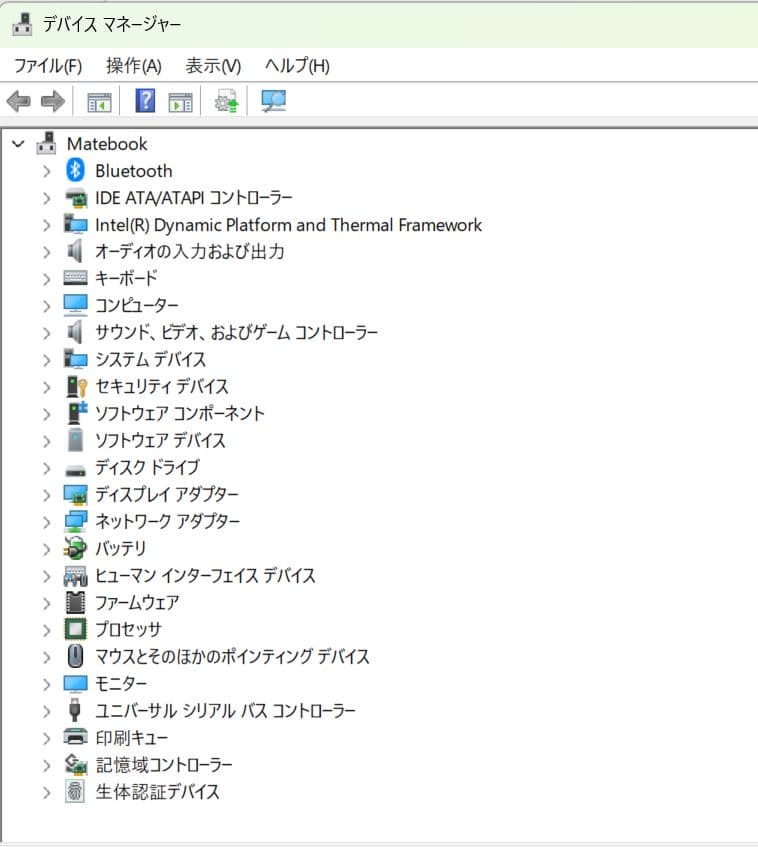
Task: Click the network adapter icon for ネットワーク アダプター
Action: pyautogui.click(x=75, y=521)
